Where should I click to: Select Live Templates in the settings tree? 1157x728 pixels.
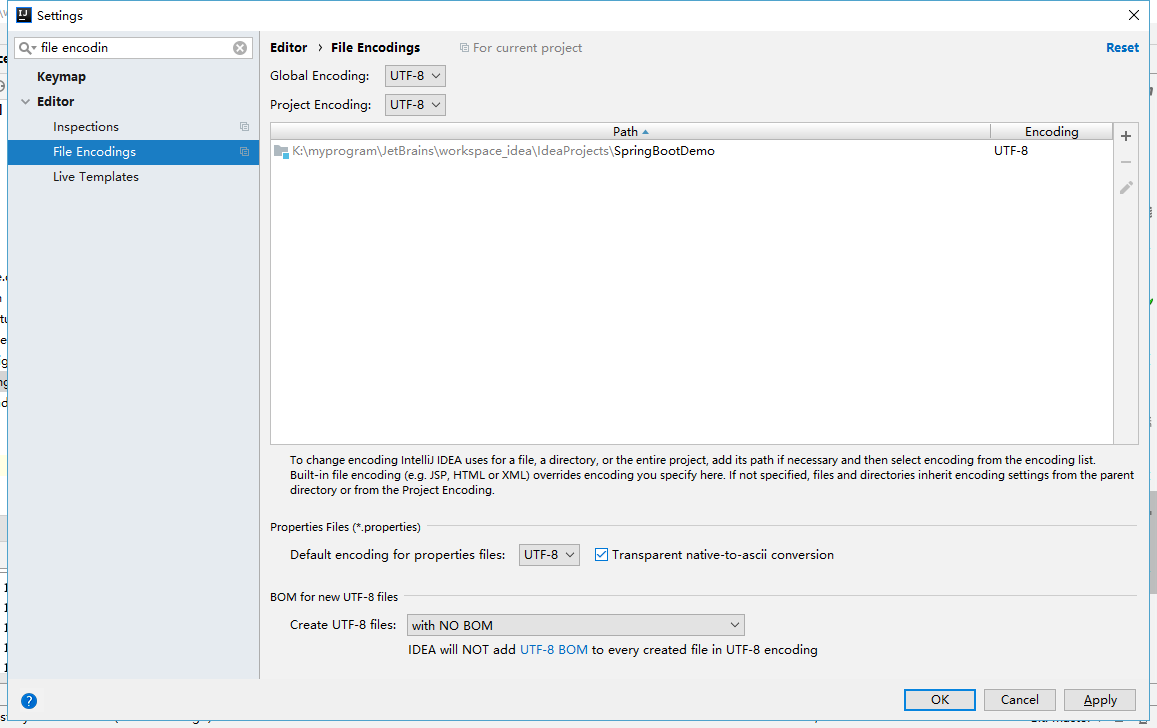(96, 177)
